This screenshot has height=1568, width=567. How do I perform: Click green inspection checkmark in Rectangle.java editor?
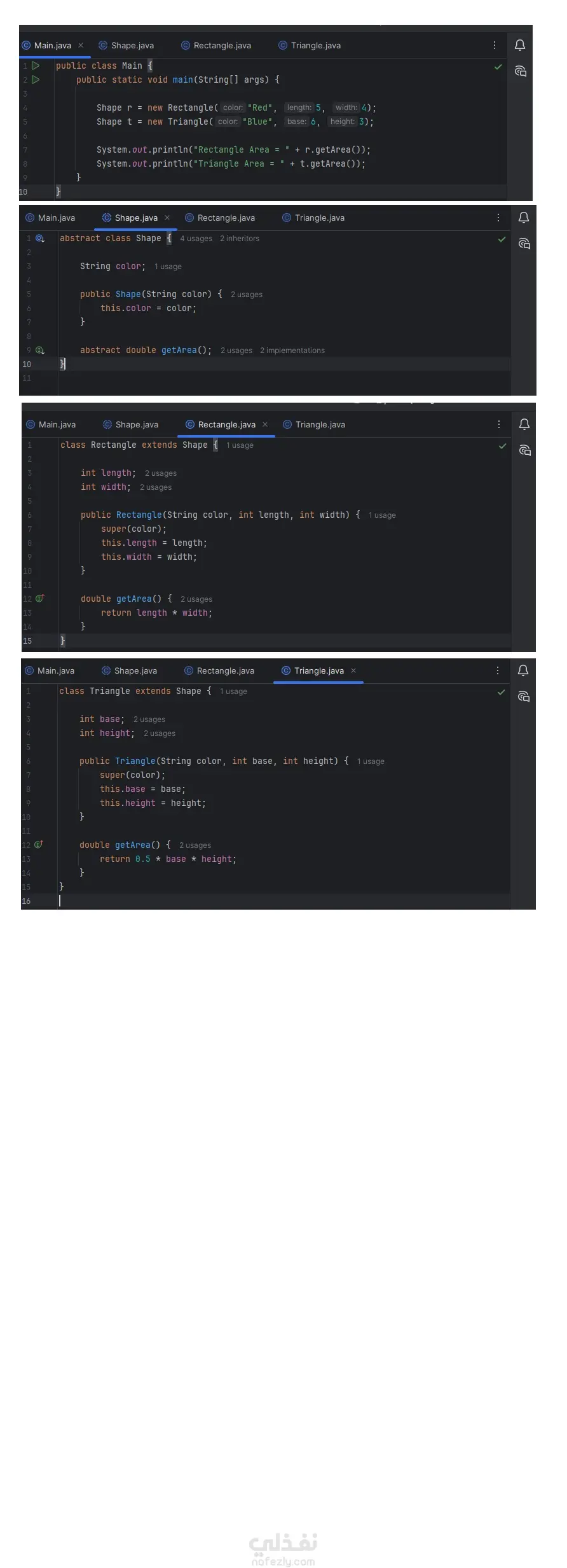click(x=503, y=446)
